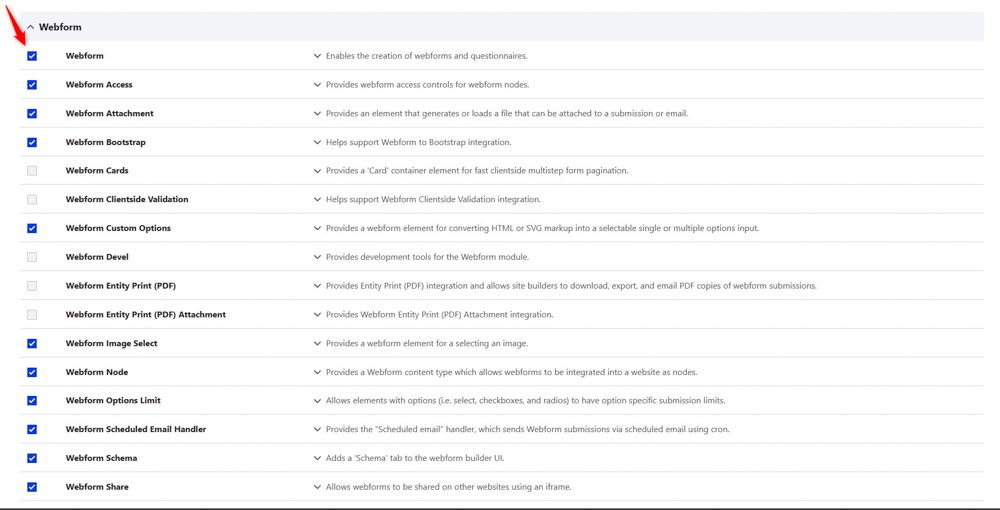Expand the Webform Share description chevron
This screenshot has width=1000, height=510.
(318, 487)
